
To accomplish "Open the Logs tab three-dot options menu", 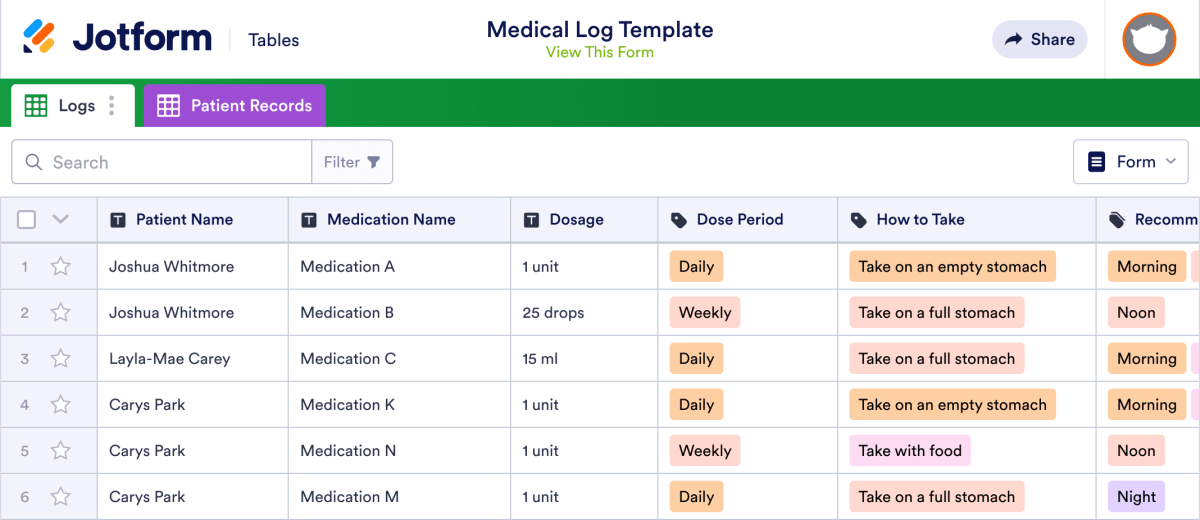I will click(x=112, y=105).
